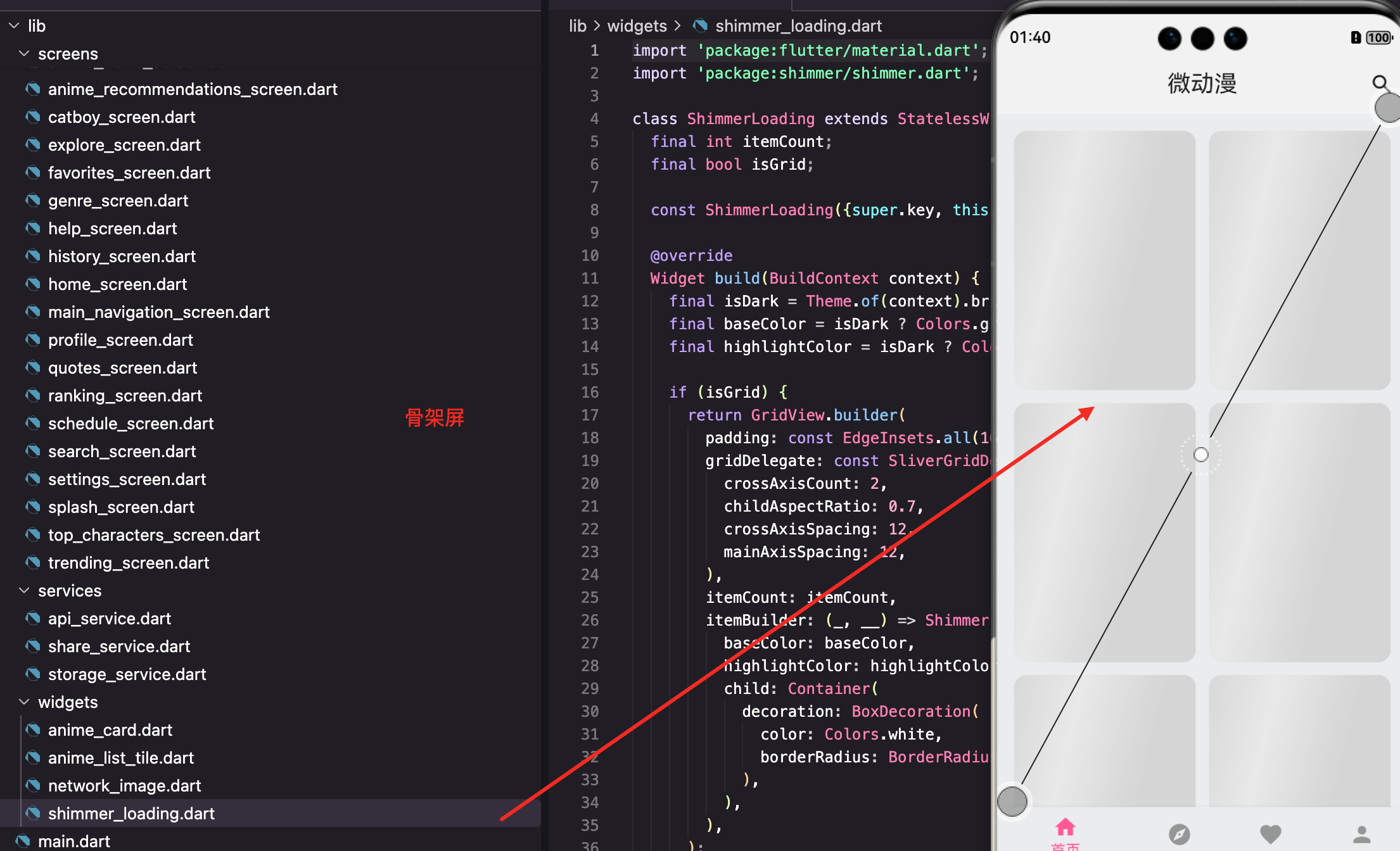Viewport: 1400px width, 851px height.
Task: Click the lib breadcrumb segment
Action: tap(577, 26)
